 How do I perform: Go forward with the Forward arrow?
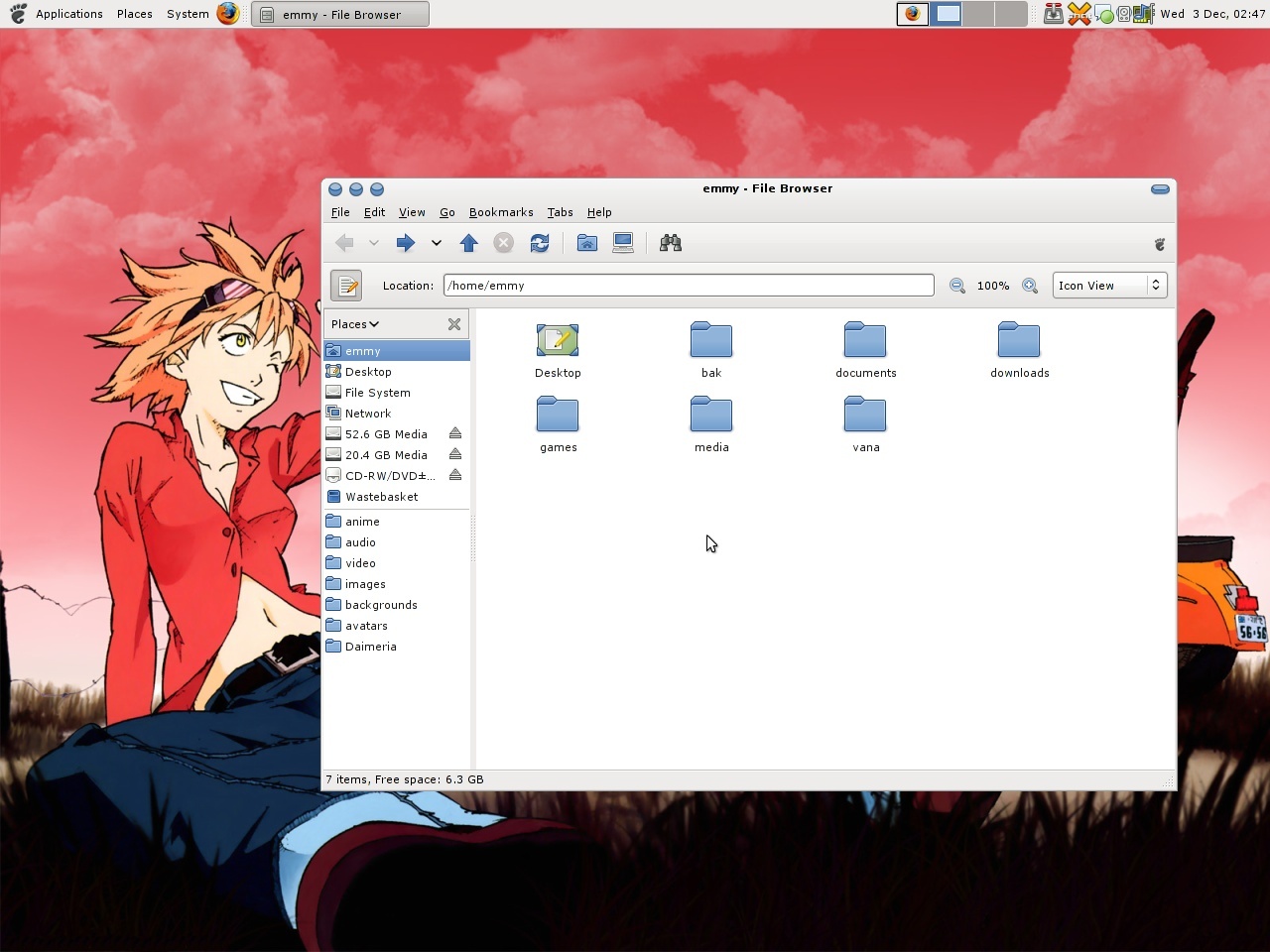405,243
